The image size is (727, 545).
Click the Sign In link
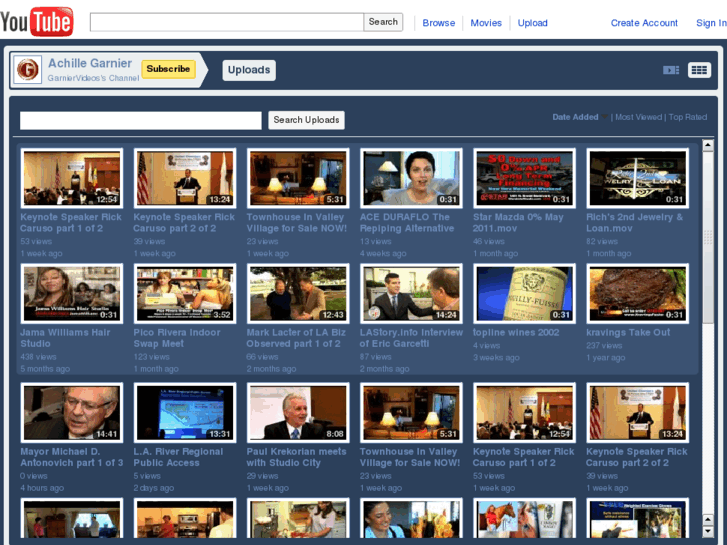point(711,23)
